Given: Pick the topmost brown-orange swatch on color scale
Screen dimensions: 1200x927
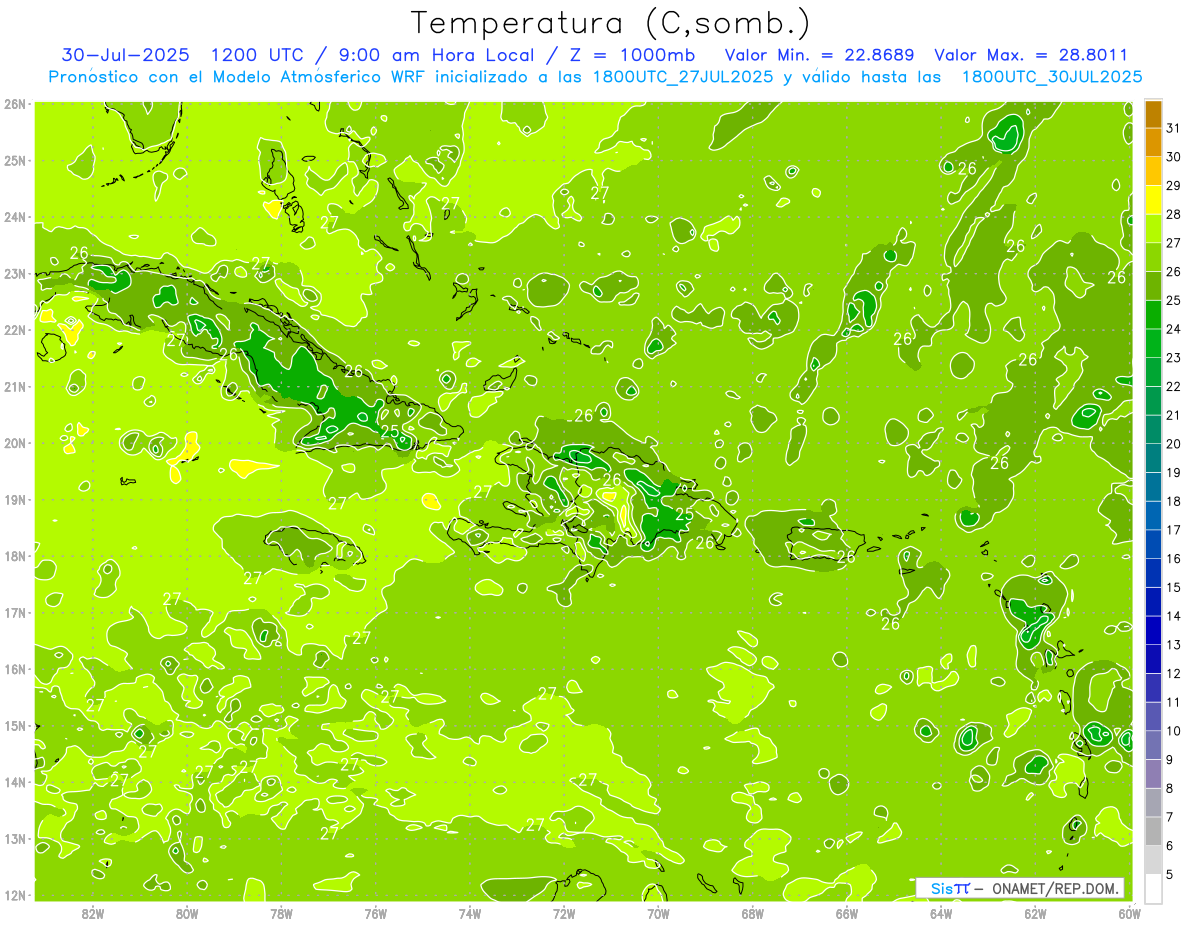Looking at the screenshot, I should tap(1153, 114).
